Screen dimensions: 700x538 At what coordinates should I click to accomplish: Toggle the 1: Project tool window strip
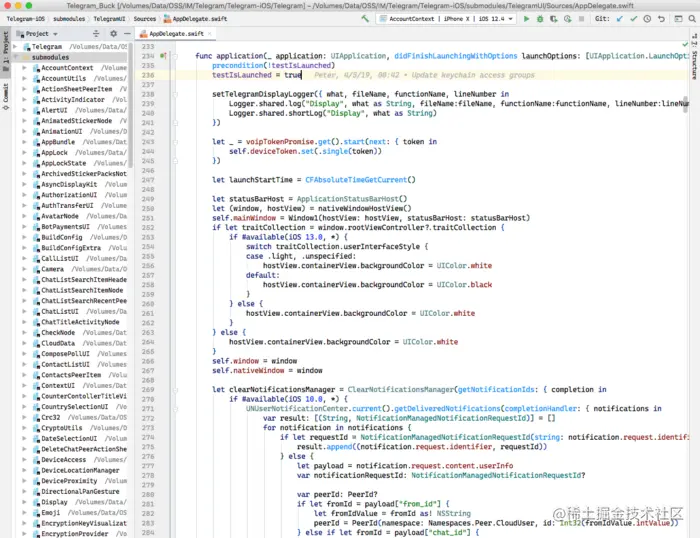(x=6, y=50)
